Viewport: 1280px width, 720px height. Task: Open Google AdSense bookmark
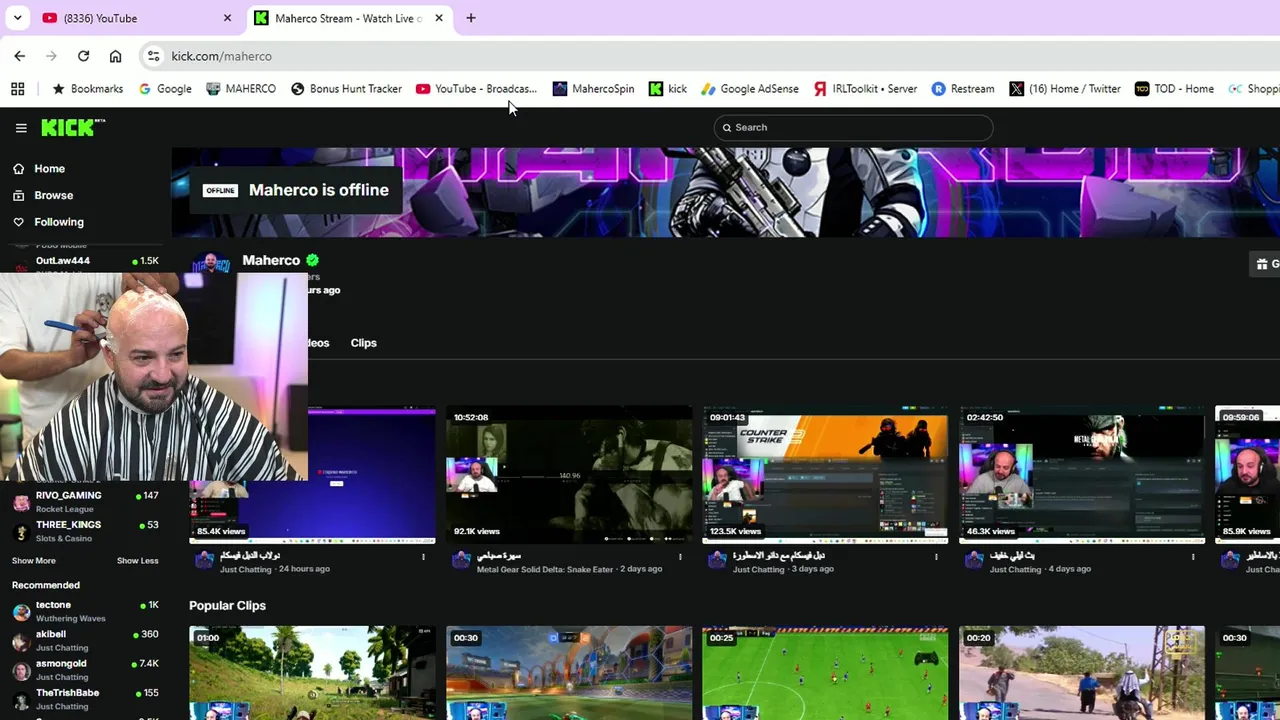(750, 89)
